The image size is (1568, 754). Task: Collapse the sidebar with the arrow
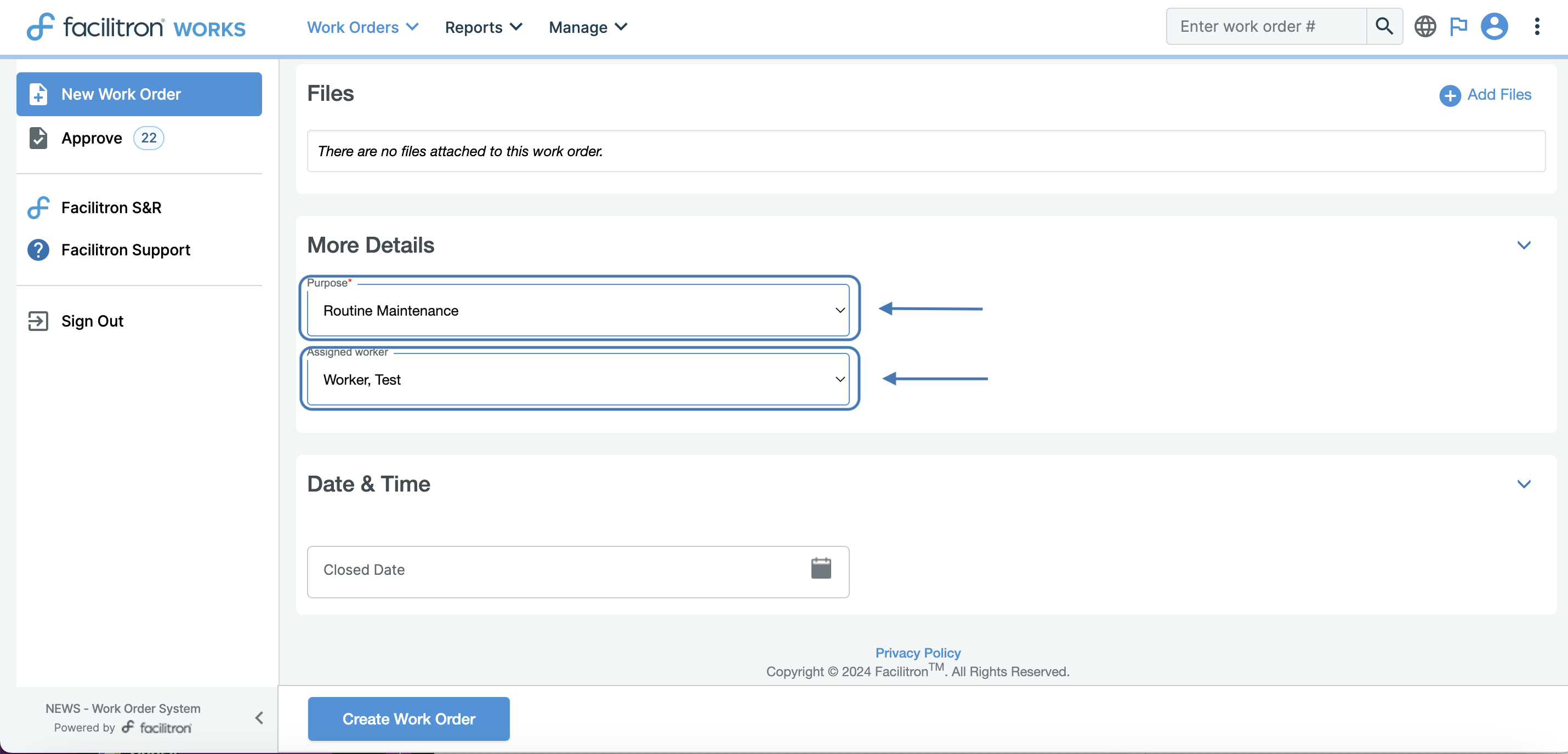(x=259, y=717)
